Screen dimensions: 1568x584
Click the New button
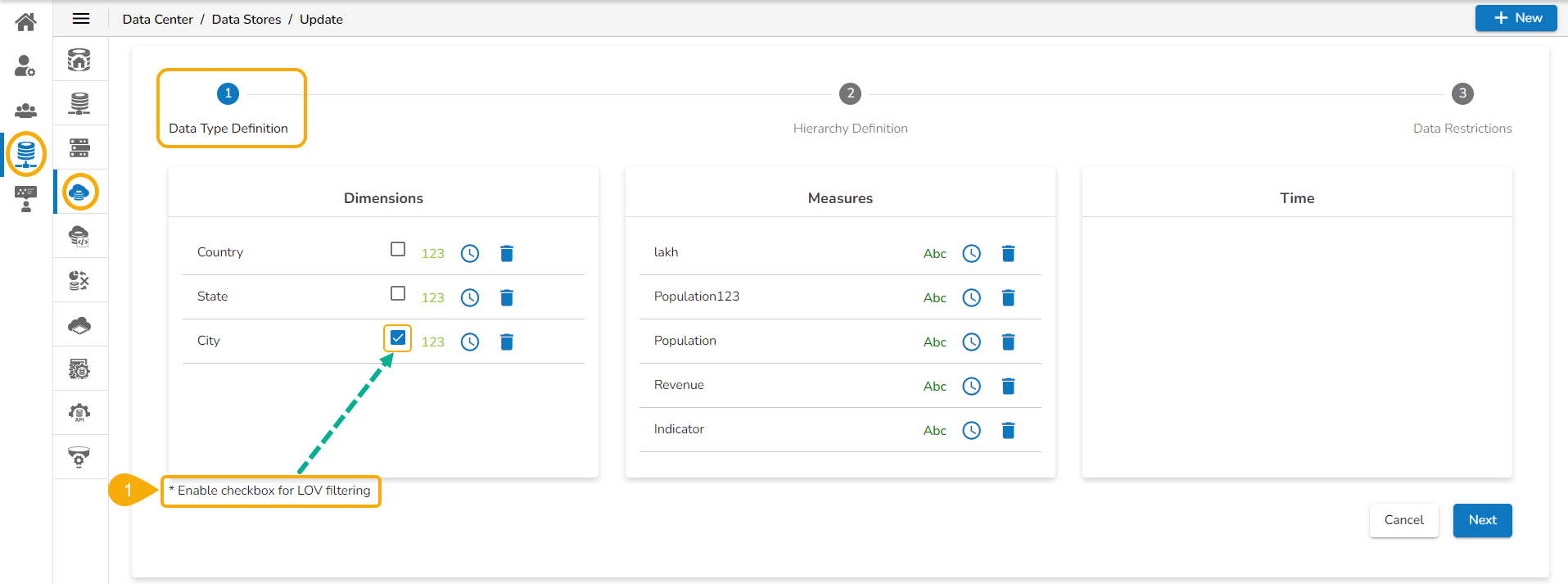coord(1516,18)
